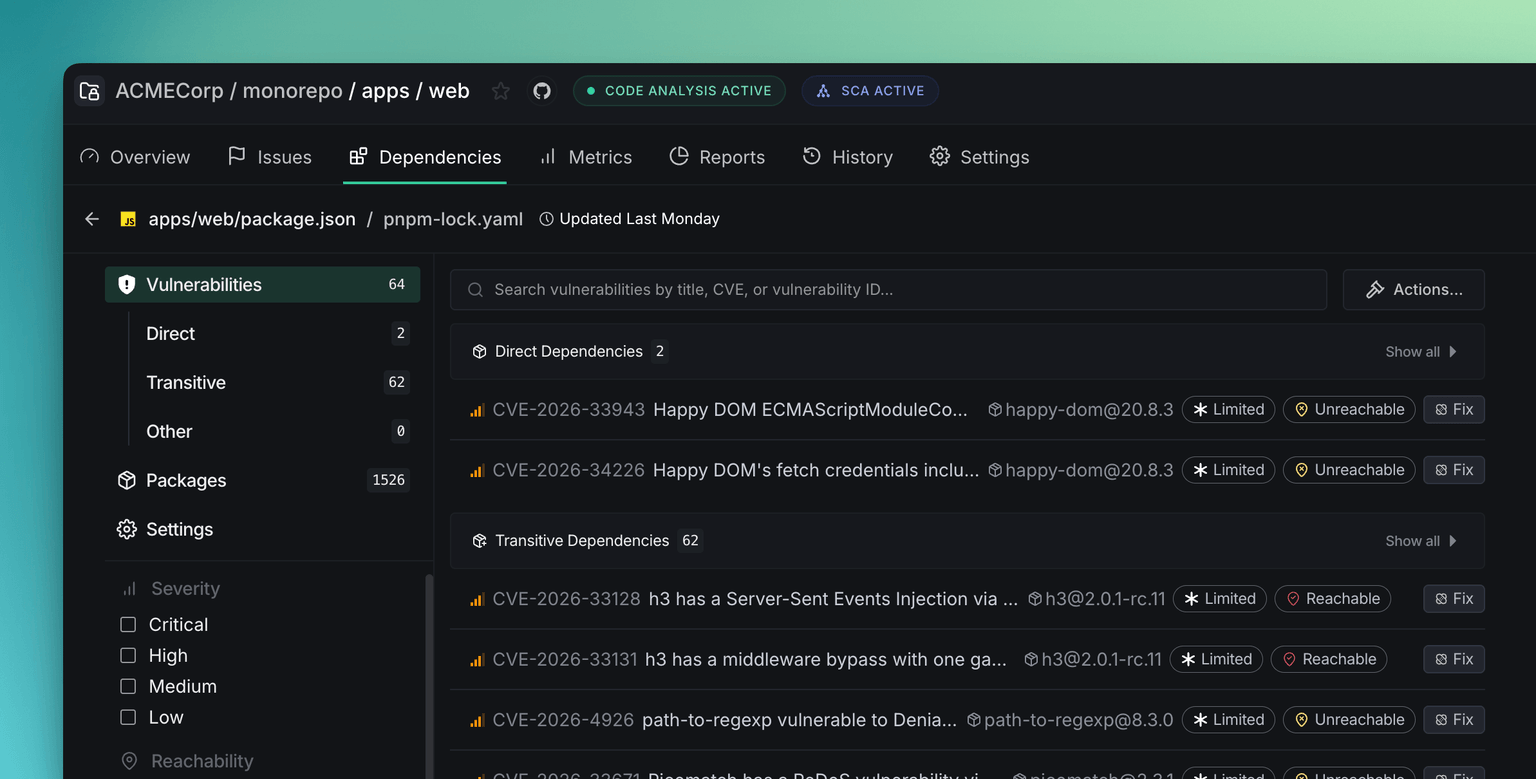Click the Reachable tag on CVE-2026-33128

tap(1333, 599)
